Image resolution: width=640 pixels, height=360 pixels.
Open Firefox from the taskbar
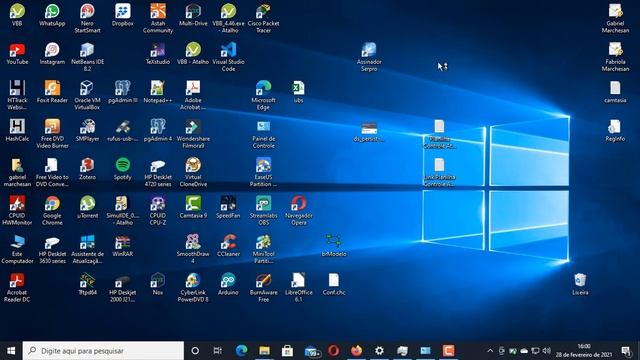pyautogui.click(x=356, y=351)
